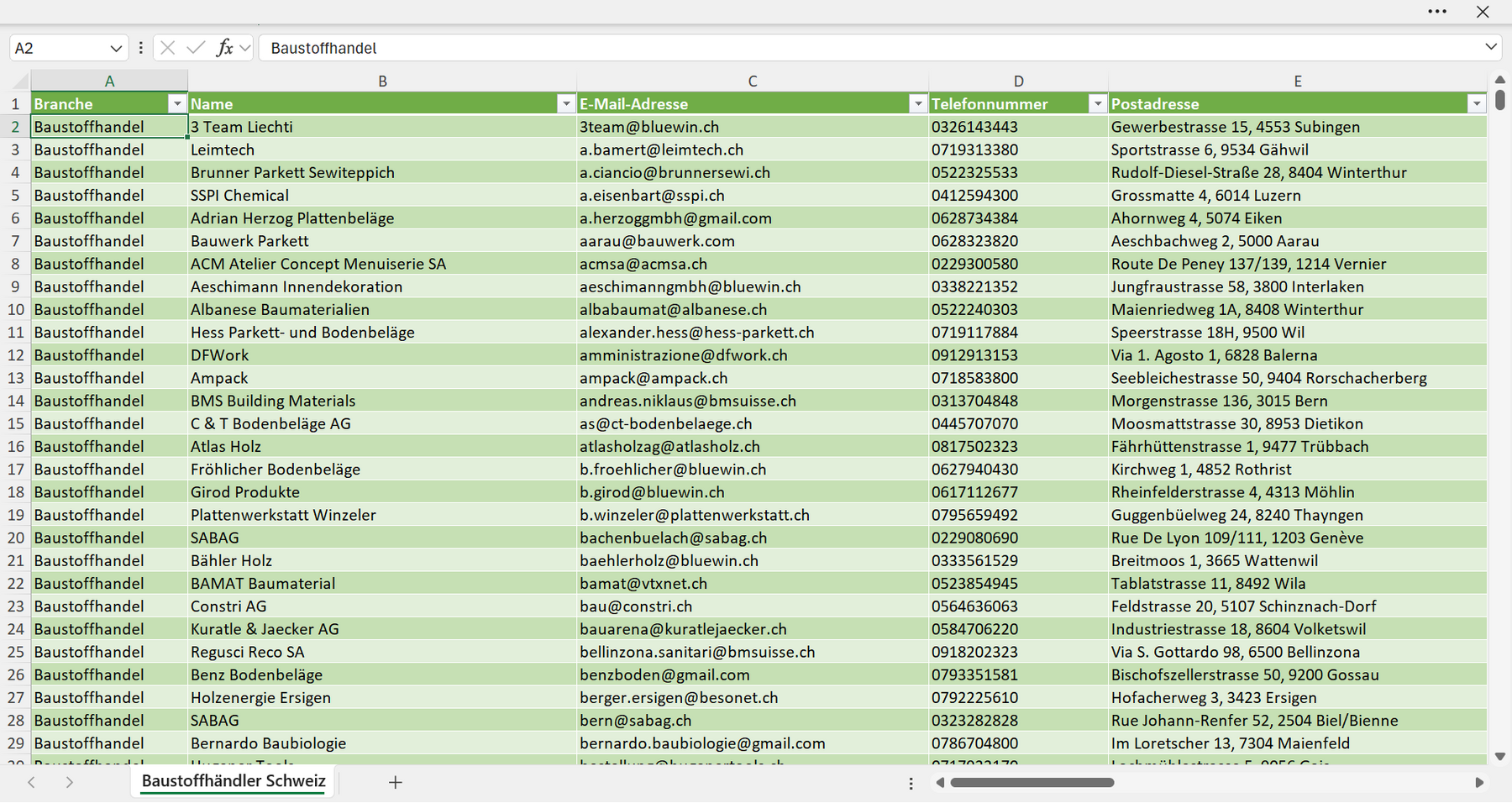Screen dimensions: 1512x803
Task: Click the vertical scrollbar down arrow
Action: click(x=1500, y=757)
